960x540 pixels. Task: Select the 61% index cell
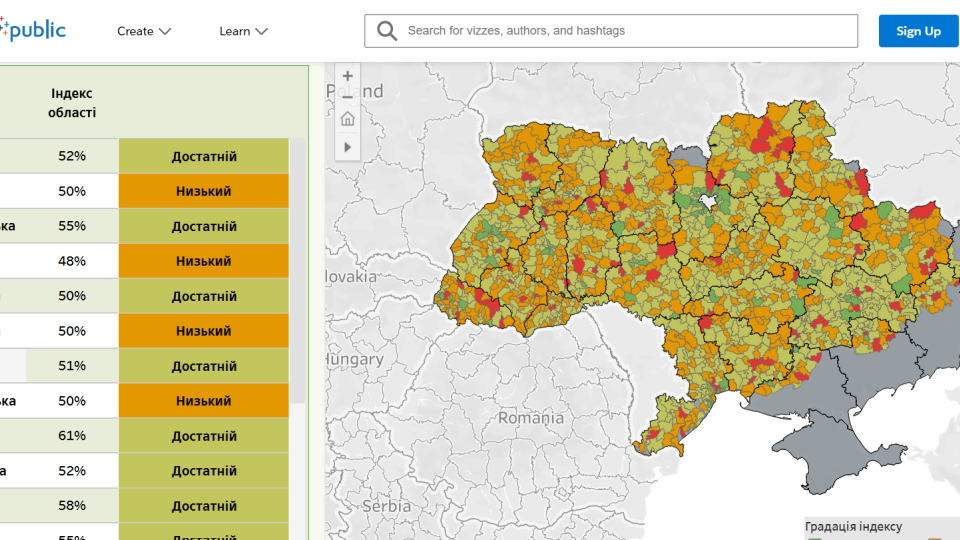click(x=72, y=436)
